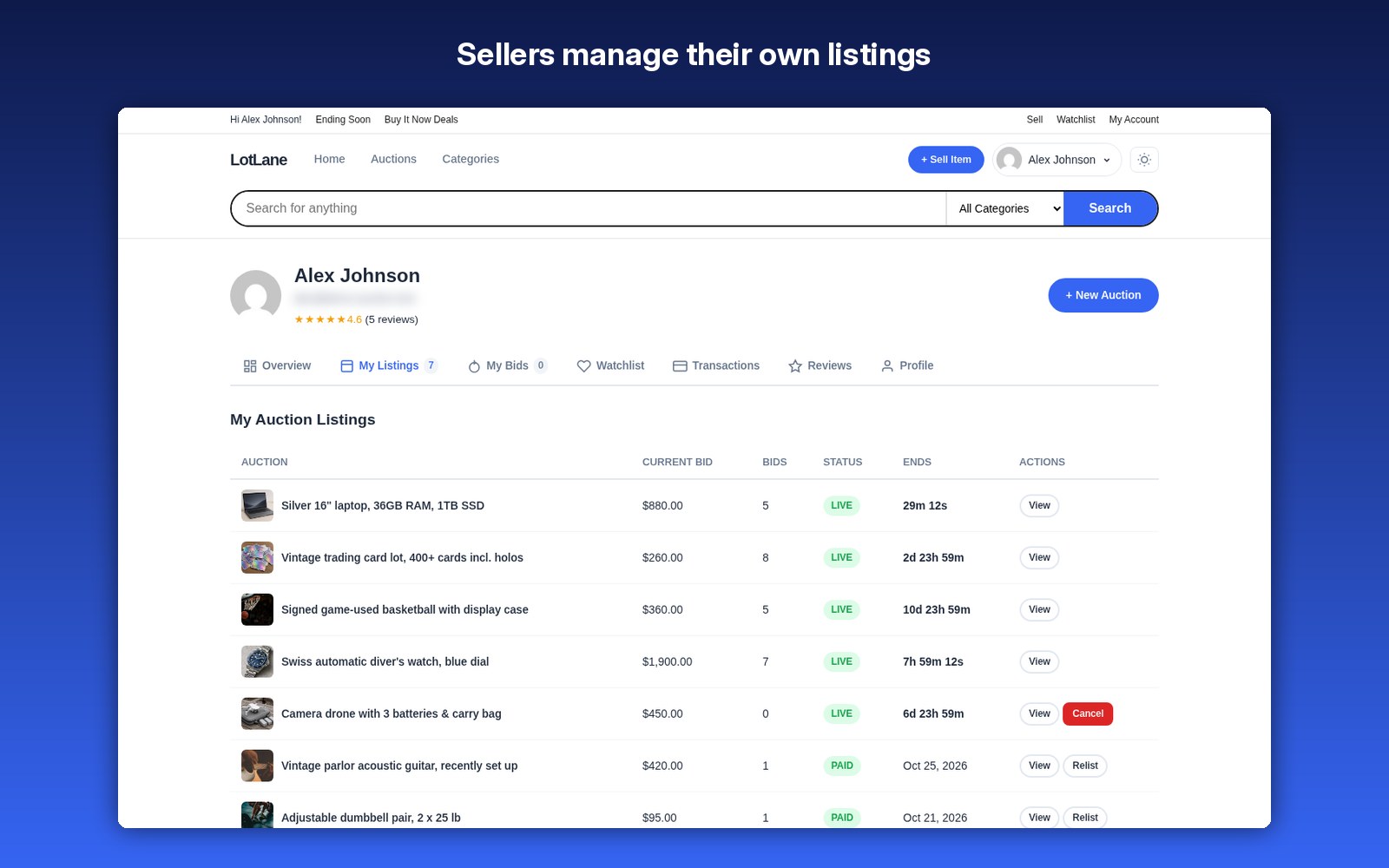Viewport: 1389px width, 868px height.
Task: Cancel the Camera drone auction
Action: [1088, 713]
